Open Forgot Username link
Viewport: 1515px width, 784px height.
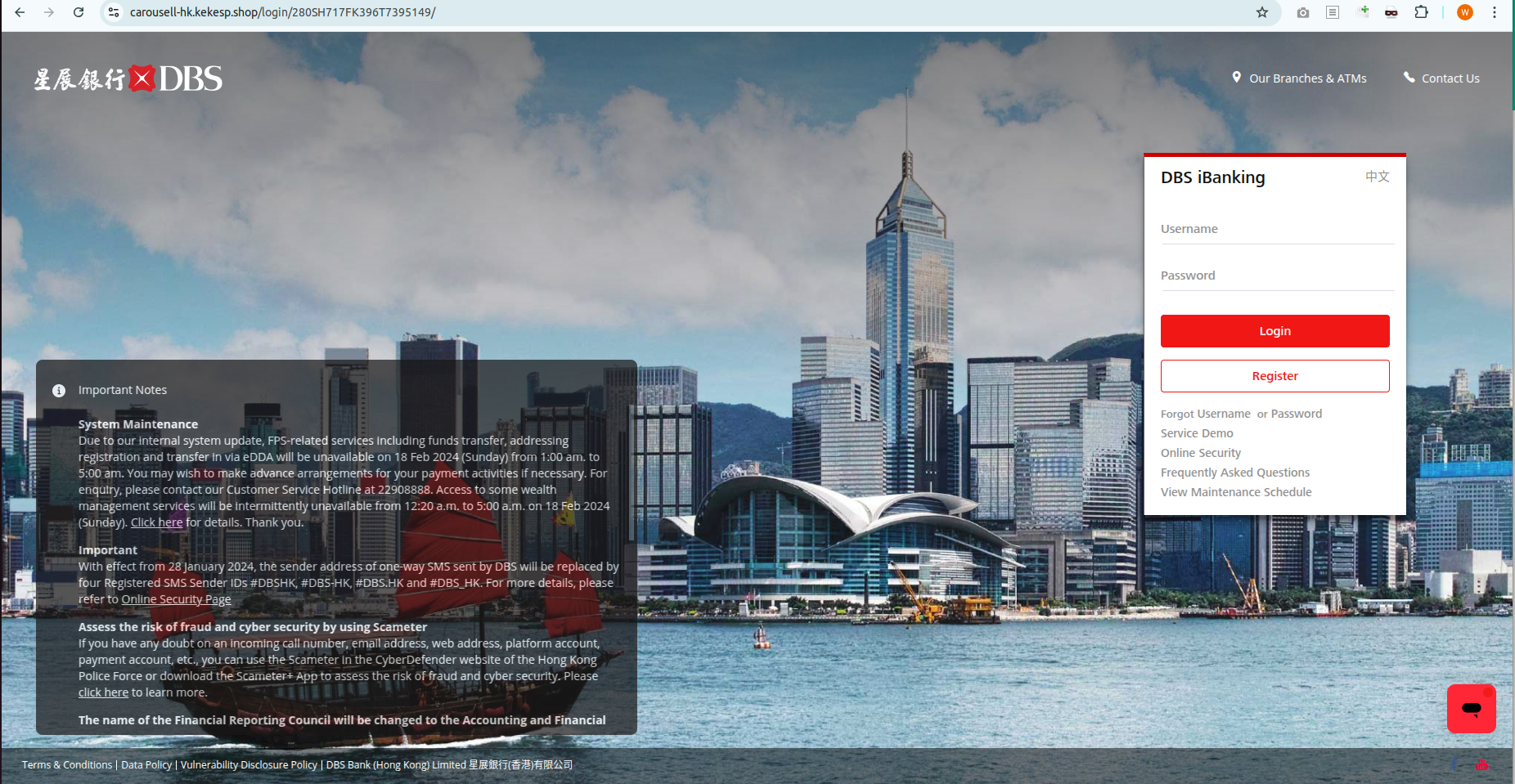[1205, 414]
